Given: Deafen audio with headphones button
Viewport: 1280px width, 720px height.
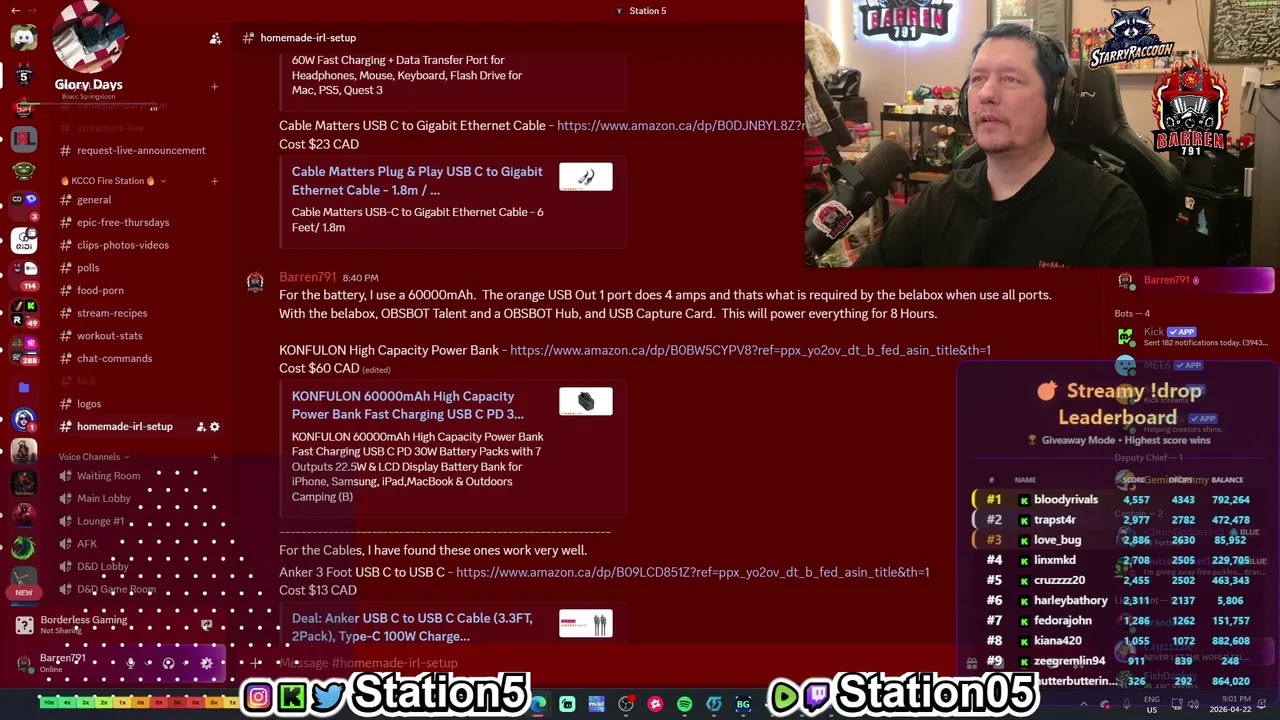Looking at the screenshot, I should [x=169, y=663].
